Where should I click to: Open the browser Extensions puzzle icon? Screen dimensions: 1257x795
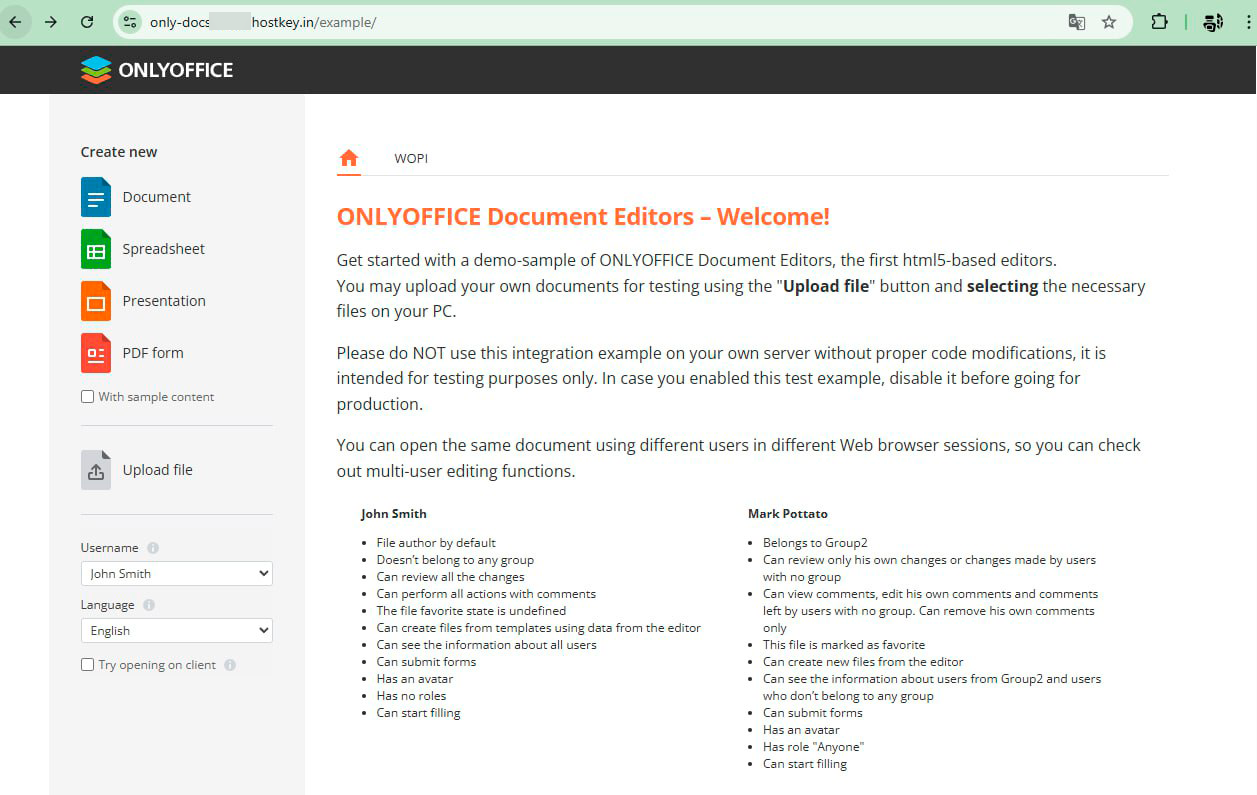(1159, 22)
